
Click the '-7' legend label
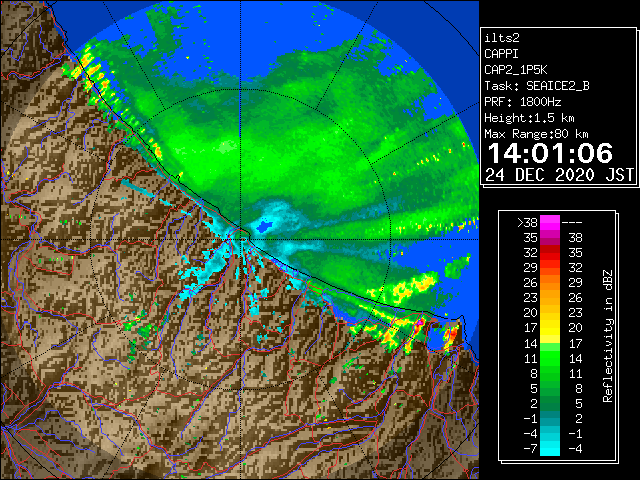(530, 448)
